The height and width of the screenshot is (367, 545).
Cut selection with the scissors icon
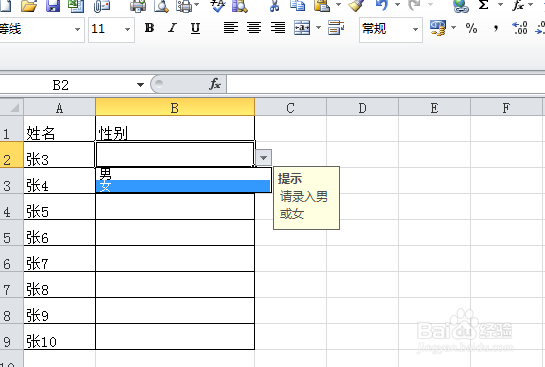(x=275, y=6)
